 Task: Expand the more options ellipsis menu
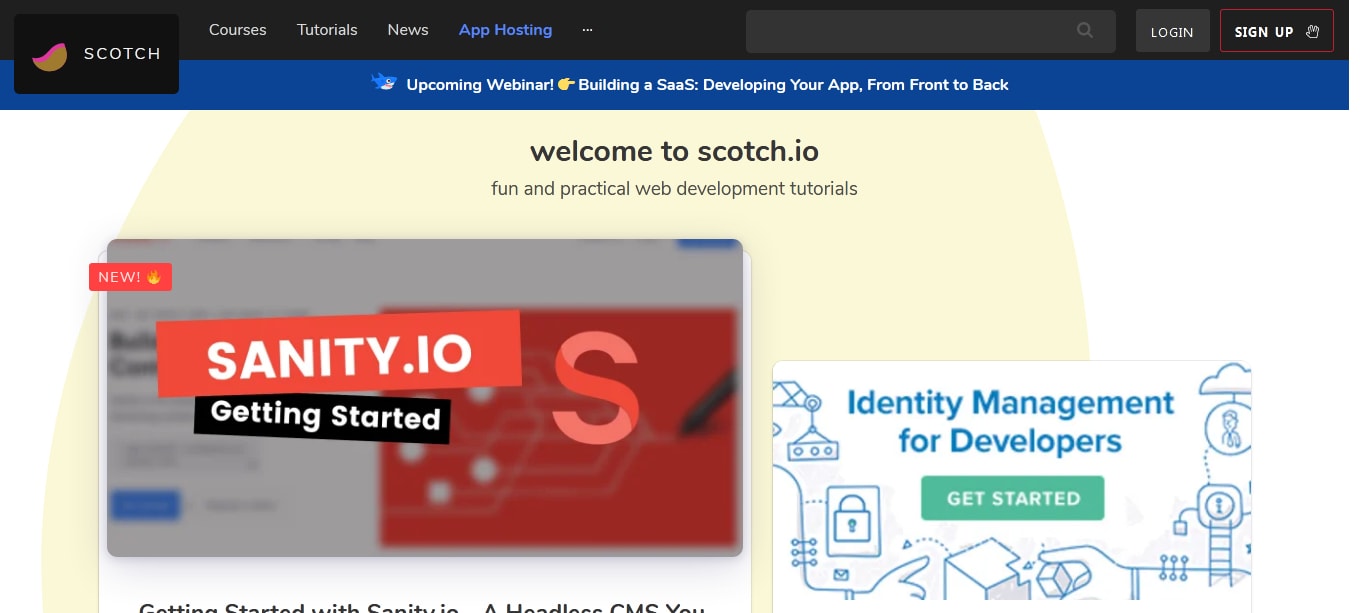coord(587,30)
